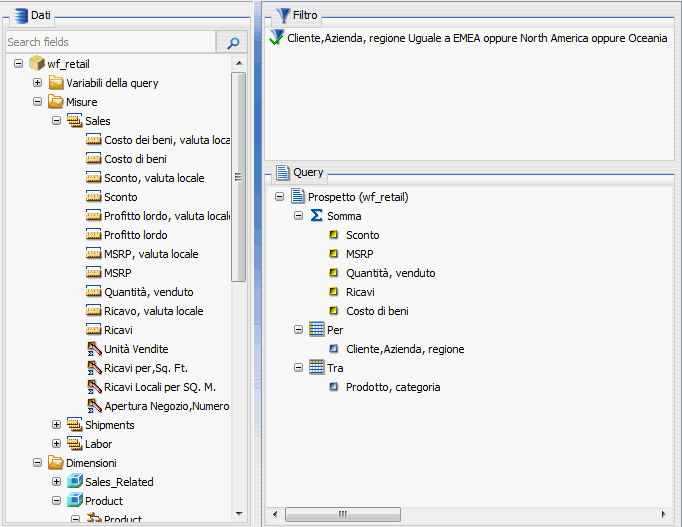This screenshot has width=682, height=527.
Task: Collapse the Product dimension node
Action: [57, 500]
